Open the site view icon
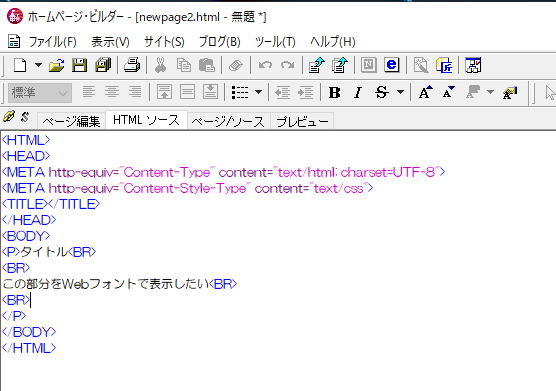Screen dimensions: 556x391 click(x=473, y=65)
